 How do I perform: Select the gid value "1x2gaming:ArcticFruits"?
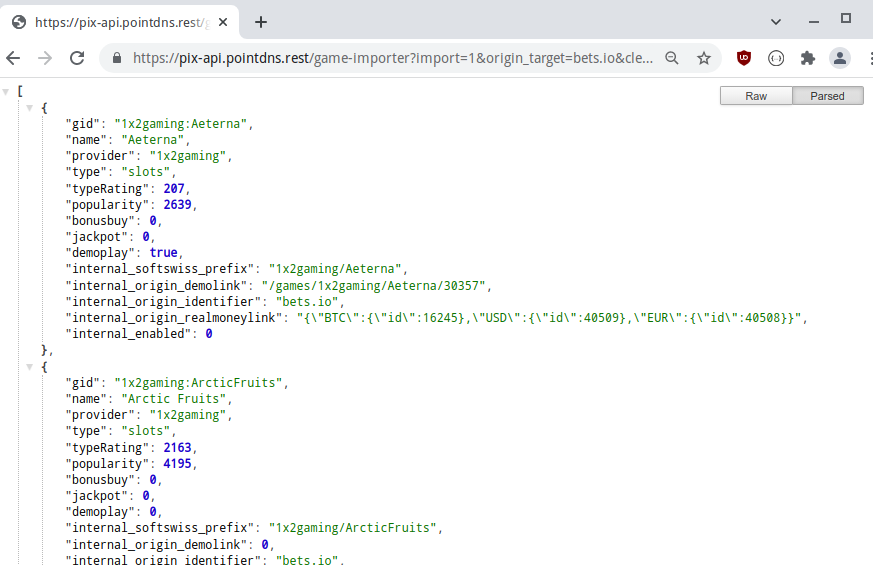point(198,383)
